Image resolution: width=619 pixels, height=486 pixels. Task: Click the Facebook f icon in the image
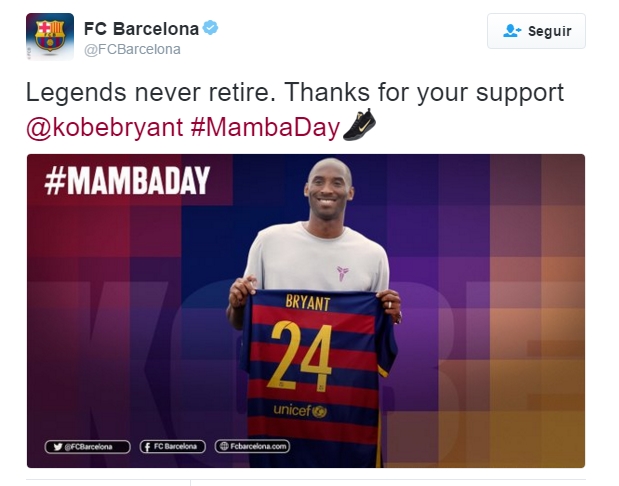[147, 446]
